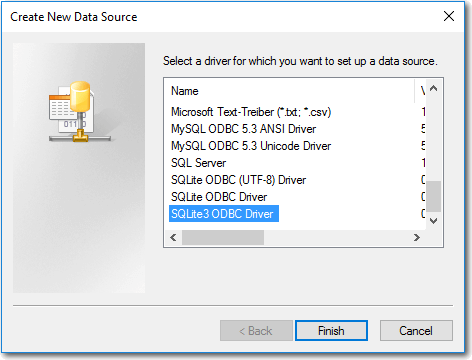This screenshot has height=360, width=472.
Task: Click the vertical scrollbar thumb
Action: pyautogui.click(x=433, y=196)
